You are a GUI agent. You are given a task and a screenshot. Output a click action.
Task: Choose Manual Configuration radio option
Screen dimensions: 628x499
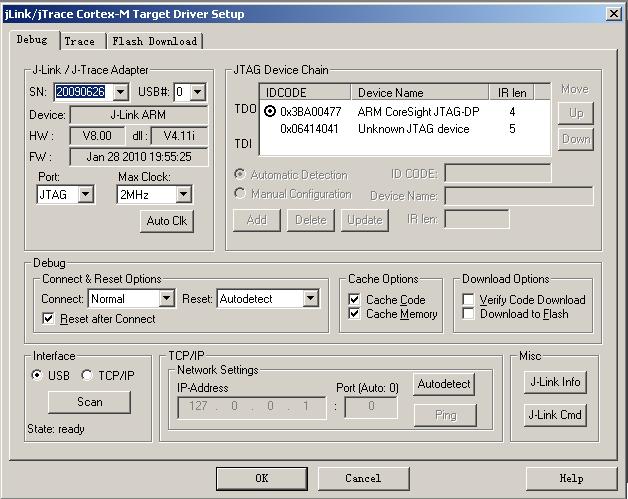coord(240,194)
